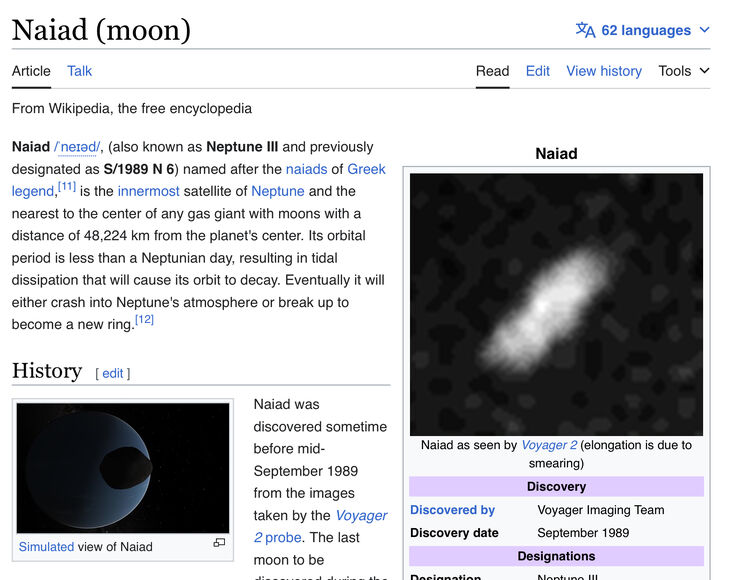This screenshot has width=755, height=580.
Task: Click the Discovered by link
Action: (x=452, y=510)
